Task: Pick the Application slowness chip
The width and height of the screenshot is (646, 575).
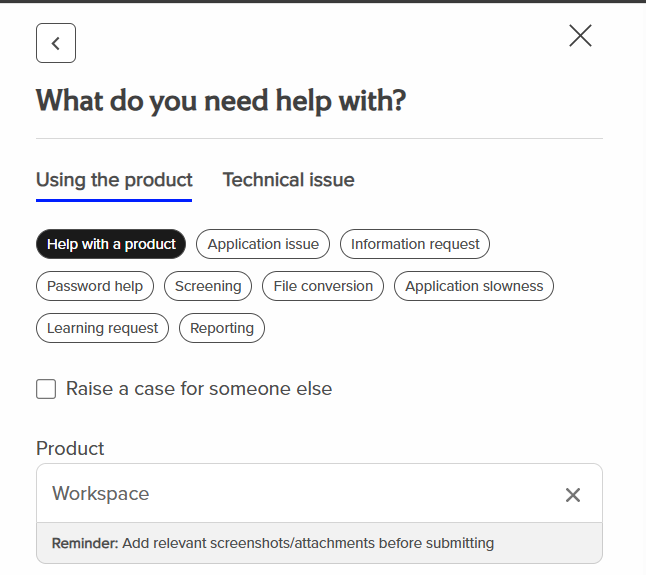Action: coord(474,286)
